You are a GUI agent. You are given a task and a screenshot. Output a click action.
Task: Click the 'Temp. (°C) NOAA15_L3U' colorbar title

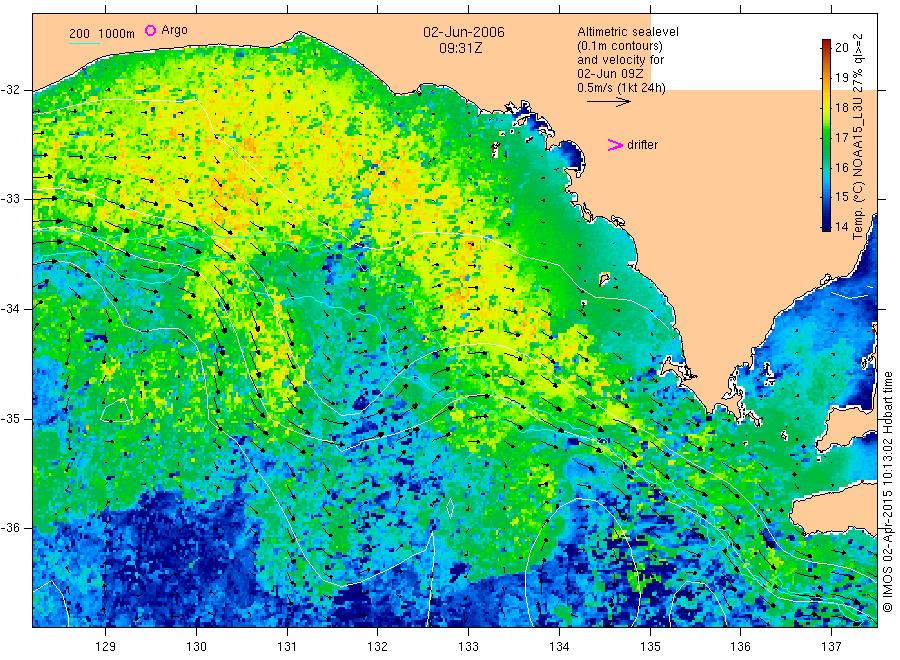858,169
